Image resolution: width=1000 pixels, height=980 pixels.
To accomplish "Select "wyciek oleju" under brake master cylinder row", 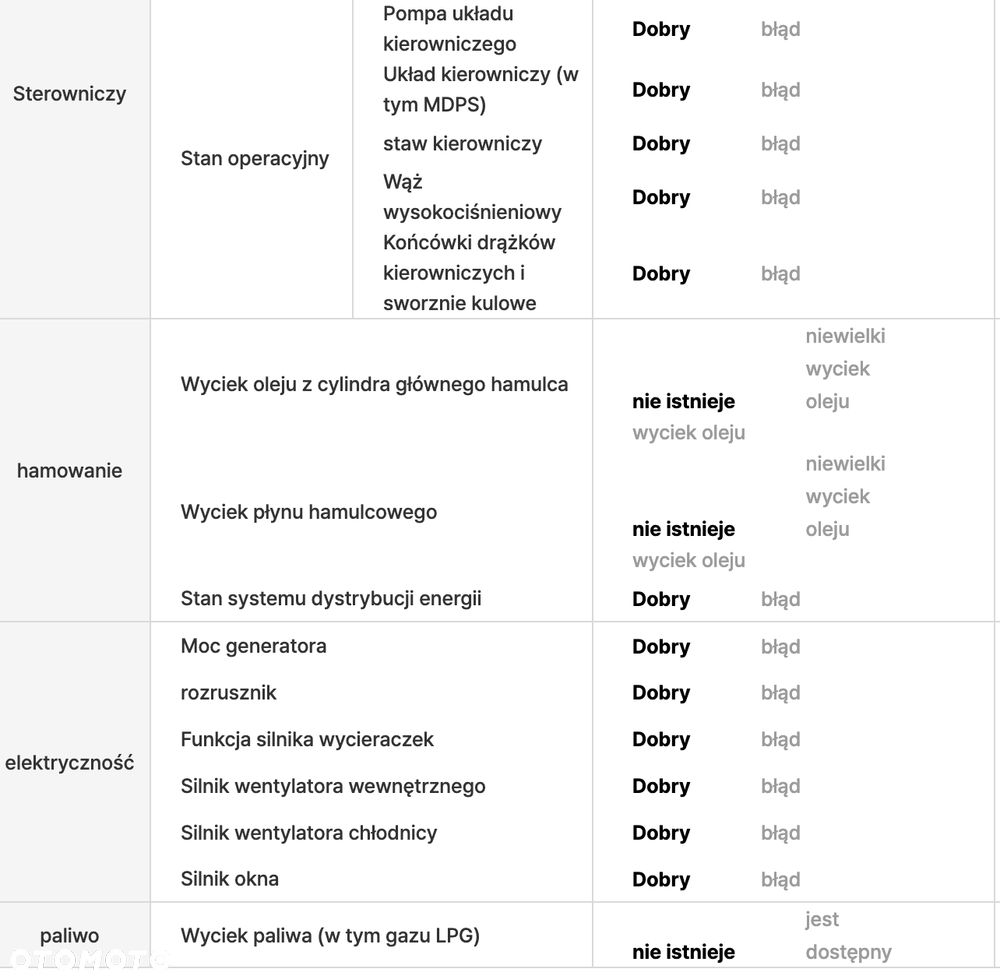I will click(x=689, y=433).
